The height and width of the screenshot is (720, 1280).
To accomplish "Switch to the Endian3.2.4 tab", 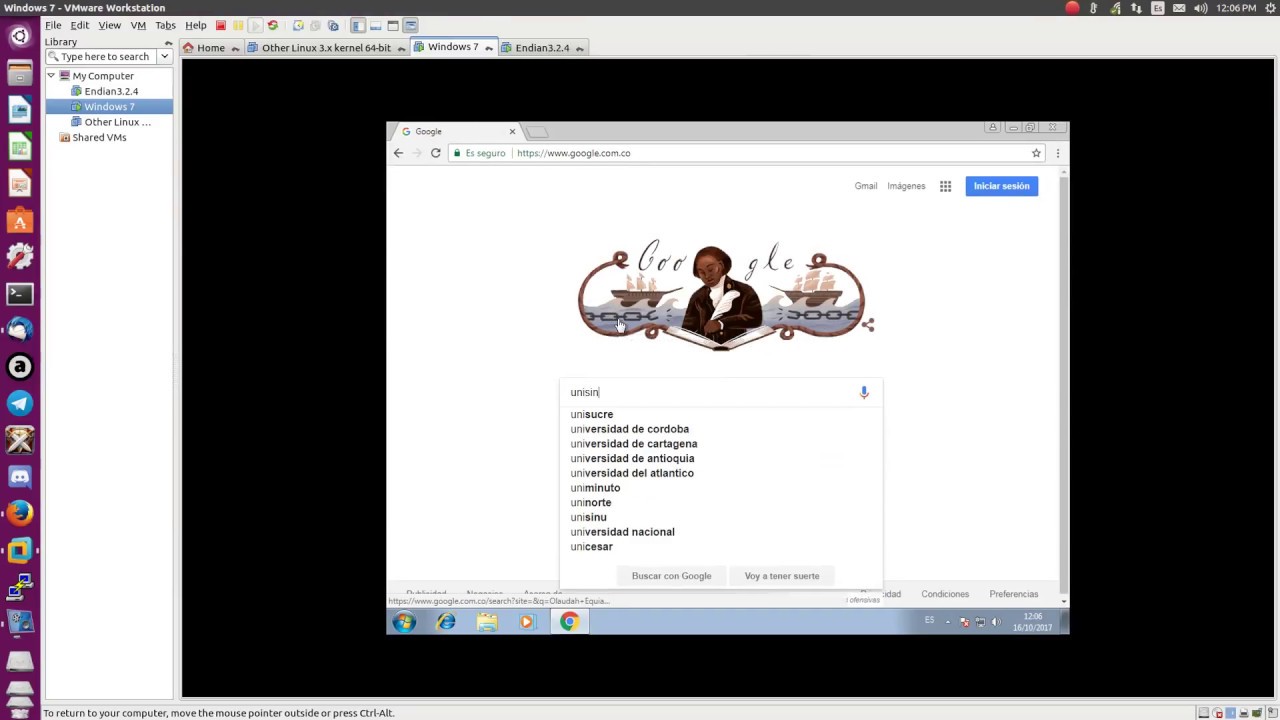I will click(542, 48).
